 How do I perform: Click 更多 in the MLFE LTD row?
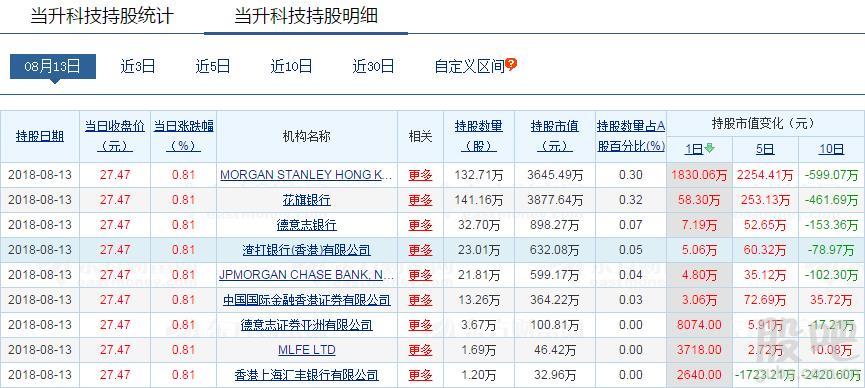click(x=420, y=350)
